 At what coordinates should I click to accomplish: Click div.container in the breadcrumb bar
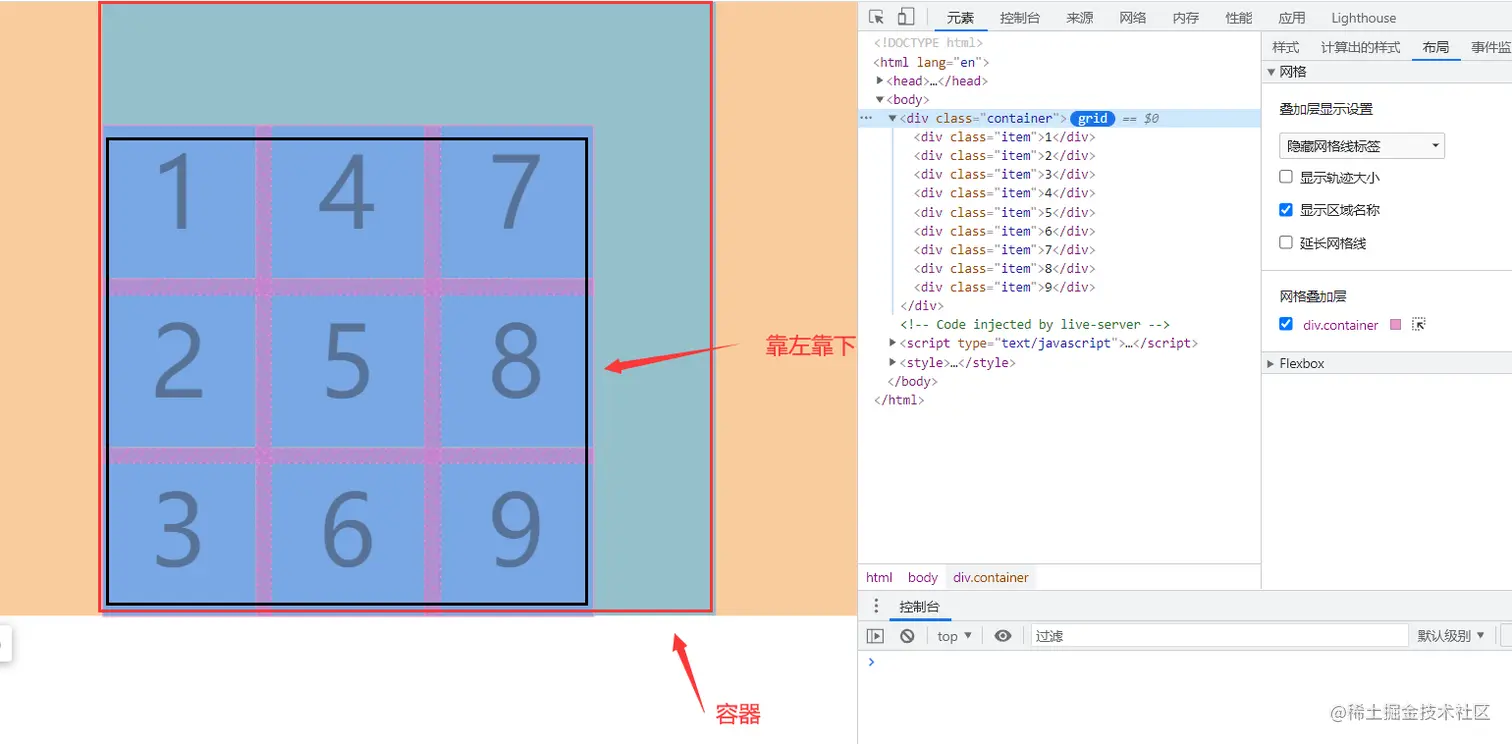pyautogui.click(x=991, y=577)
